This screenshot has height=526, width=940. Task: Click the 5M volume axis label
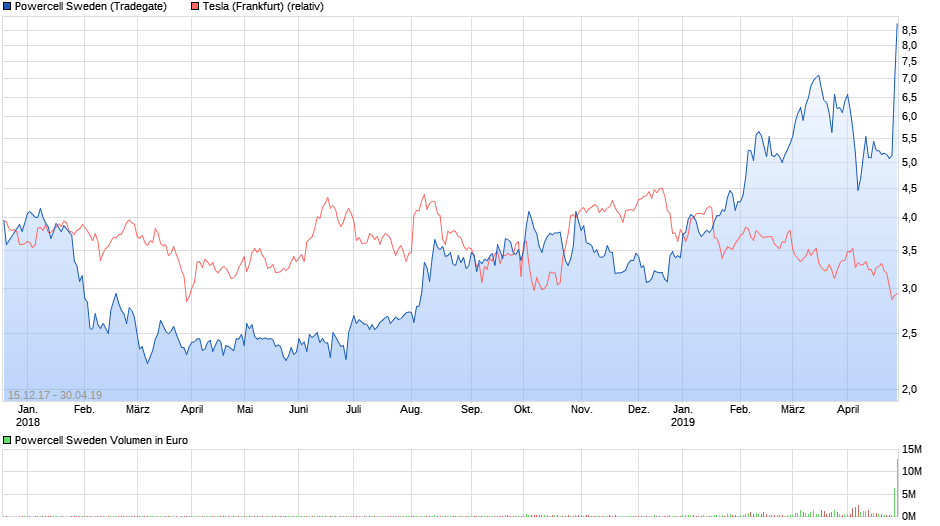click(x=909, y=494)
